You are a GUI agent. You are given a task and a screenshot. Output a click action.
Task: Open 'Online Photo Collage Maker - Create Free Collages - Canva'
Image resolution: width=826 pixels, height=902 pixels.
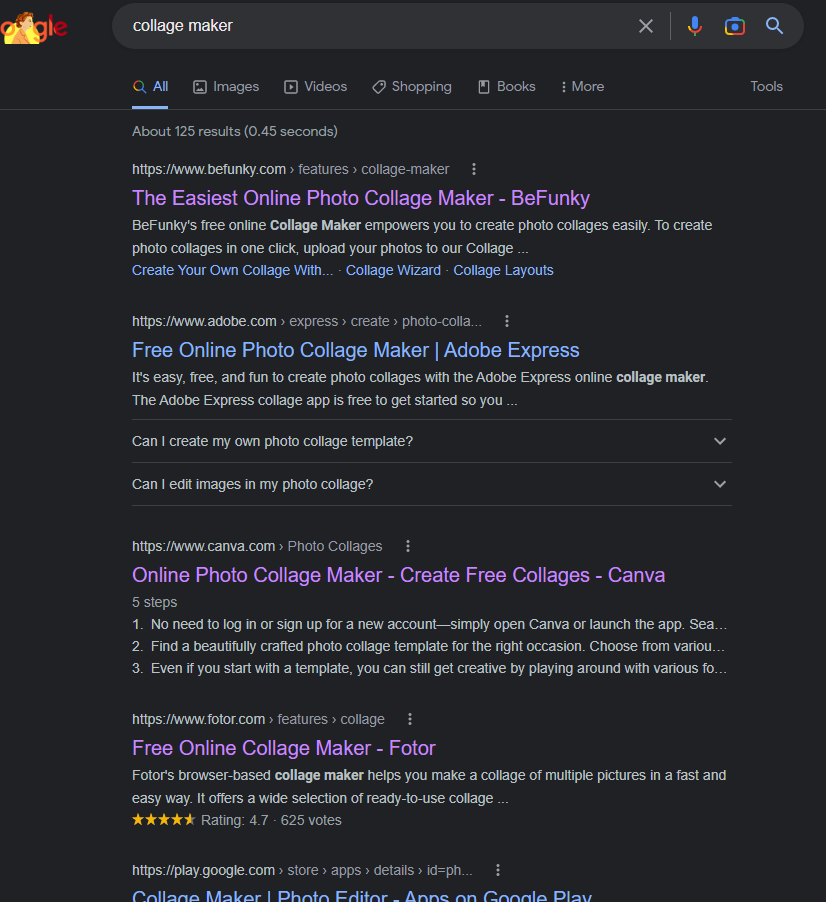click(x=398, y=575)
